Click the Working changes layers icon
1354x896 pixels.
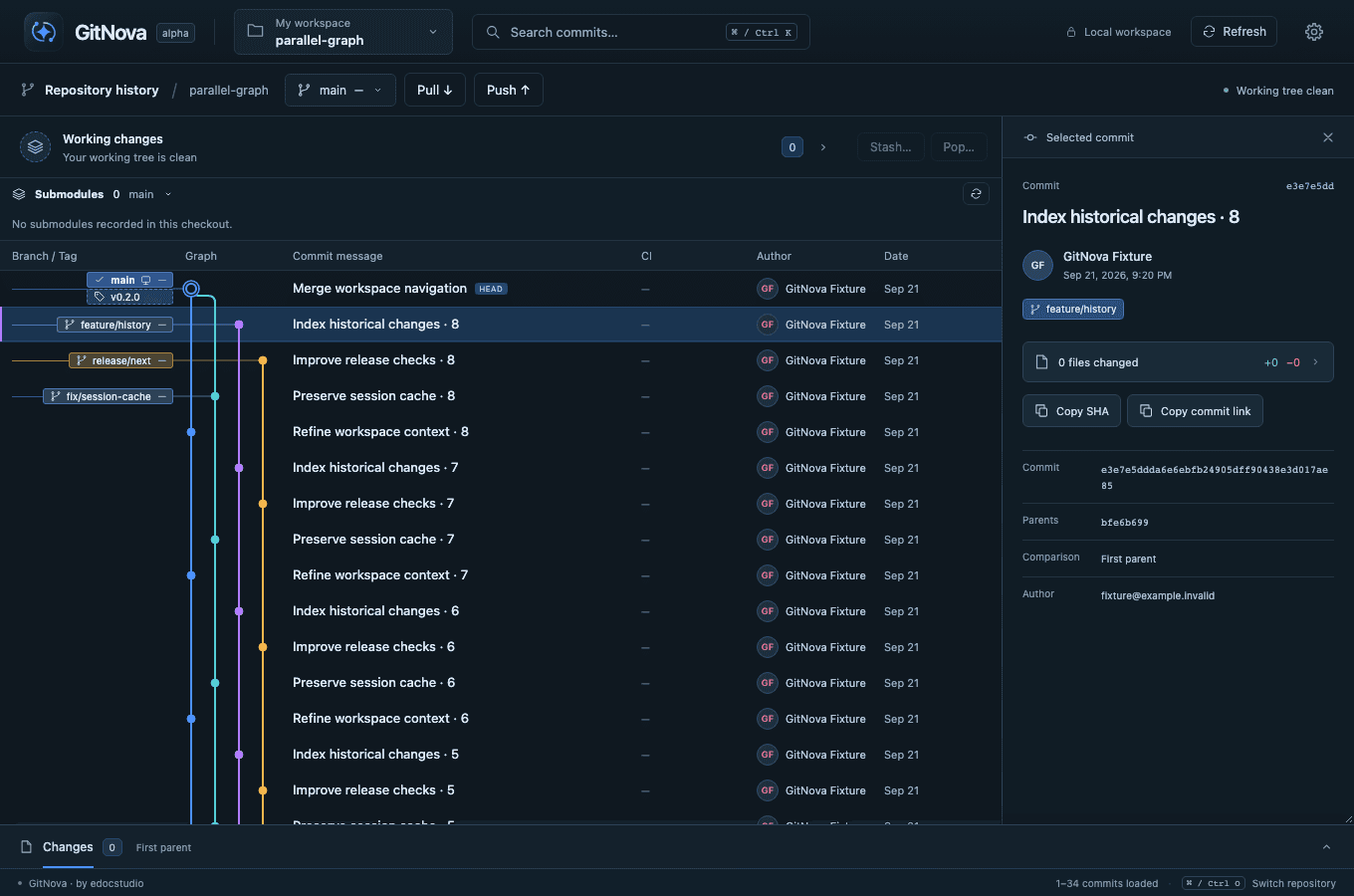click(35, 147)
